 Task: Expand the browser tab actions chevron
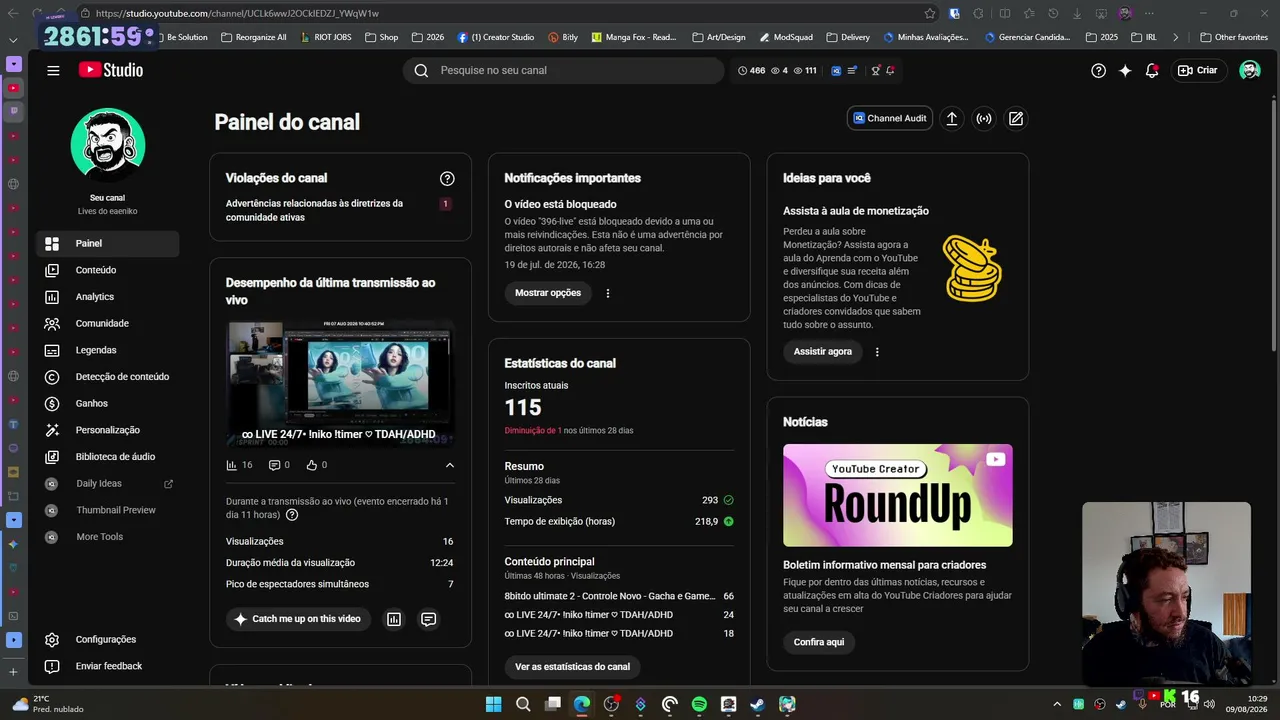pyautogui.click(x=13, y=40)
